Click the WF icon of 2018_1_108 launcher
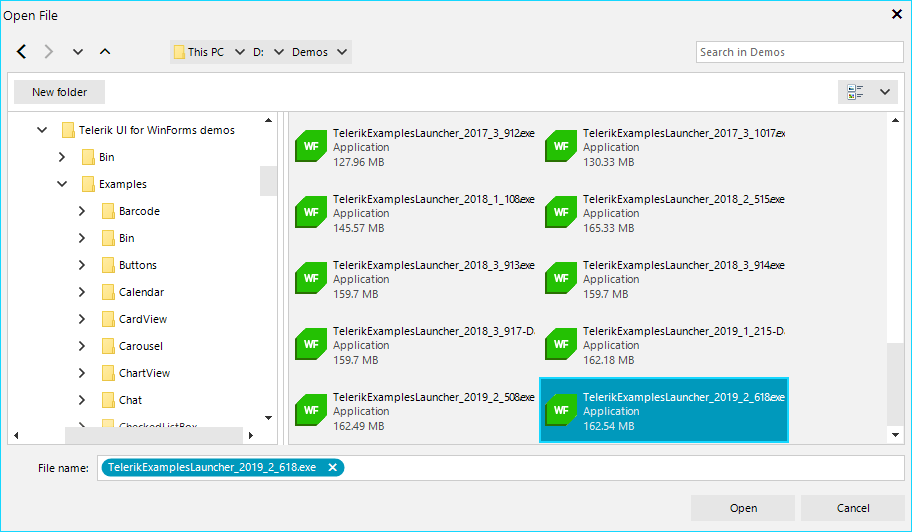 (x=311, y=212)
